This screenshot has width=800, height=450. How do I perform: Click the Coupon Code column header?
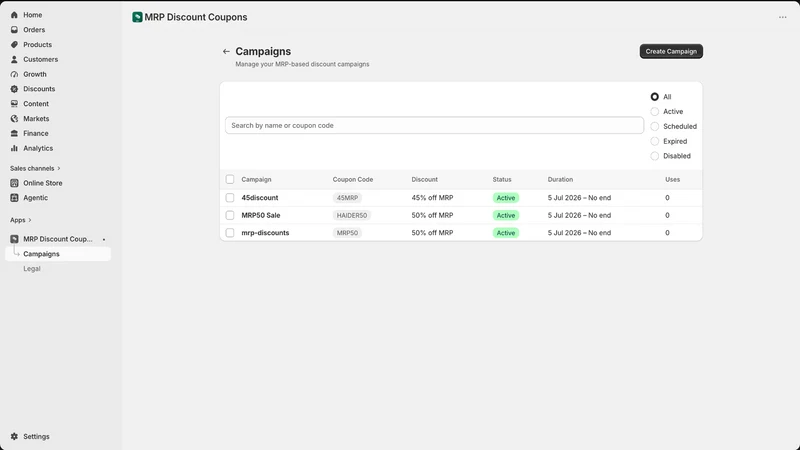[353, 180]
